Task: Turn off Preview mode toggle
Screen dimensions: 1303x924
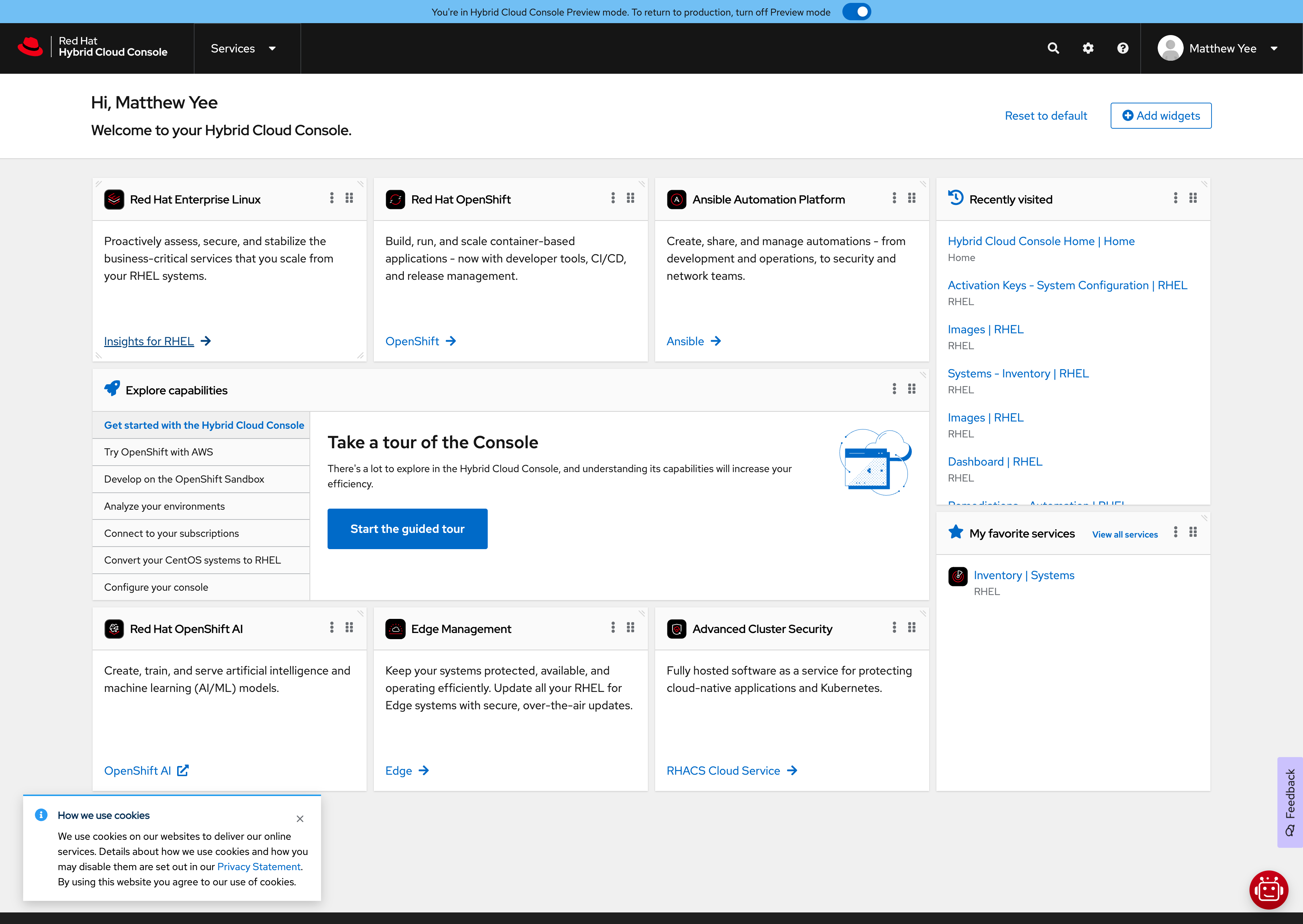Action: 856,11
